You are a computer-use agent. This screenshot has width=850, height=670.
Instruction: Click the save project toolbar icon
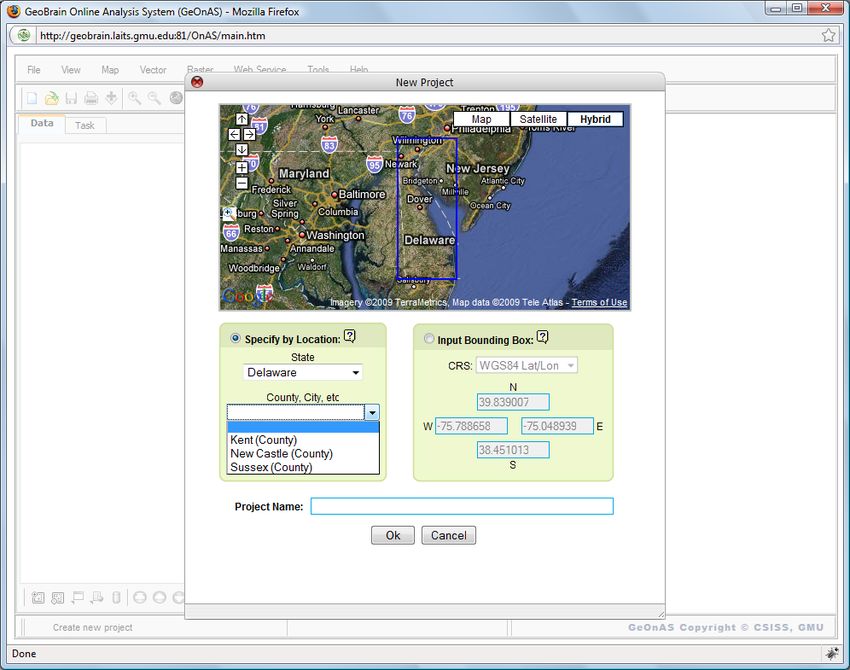pyautogui.click(x=71, y=98)
